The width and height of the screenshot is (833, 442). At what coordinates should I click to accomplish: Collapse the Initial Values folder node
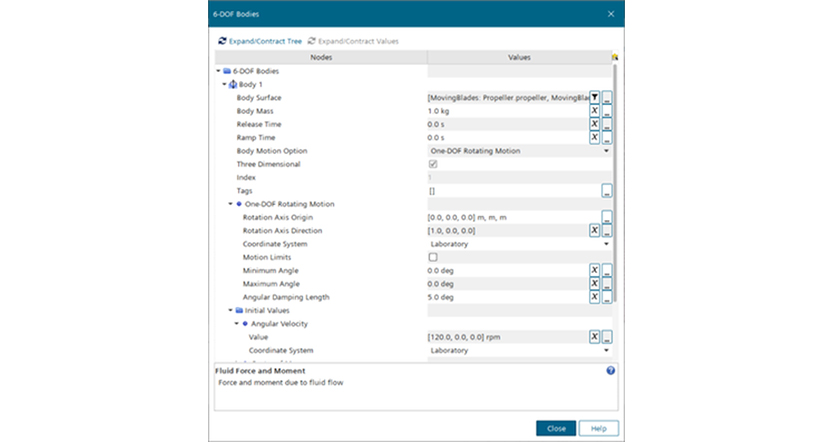[x=231, y=310]
